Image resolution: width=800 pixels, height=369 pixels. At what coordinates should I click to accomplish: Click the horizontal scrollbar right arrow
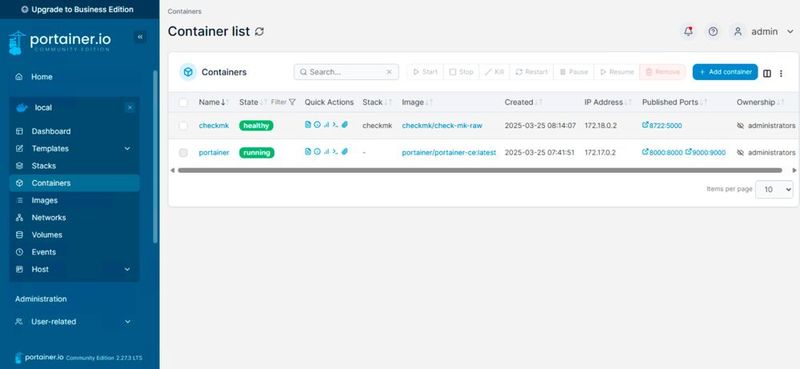point(794,170)
